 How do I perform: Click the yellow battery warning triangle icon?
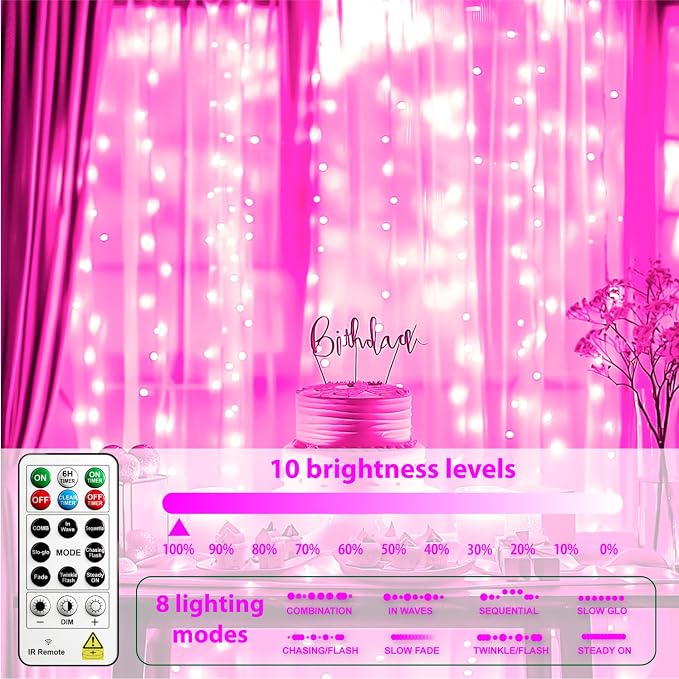point(93,646)
